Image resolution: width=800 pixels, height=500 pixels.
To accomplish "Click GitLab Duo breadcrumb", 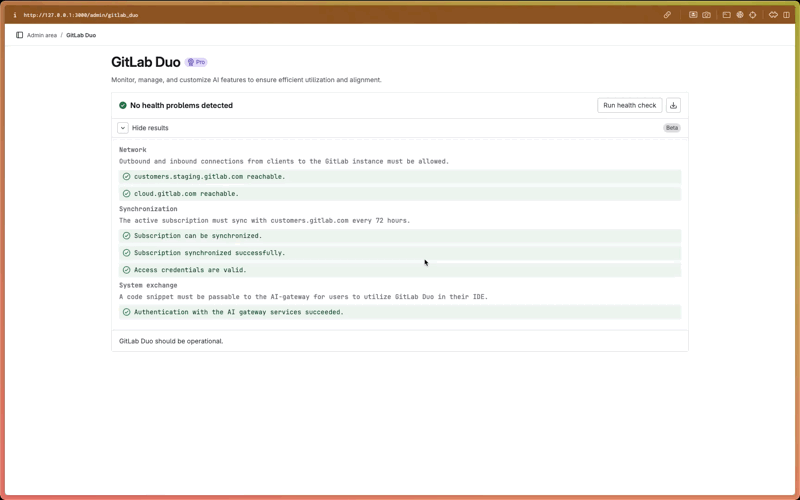I will [x=81, y=35].
